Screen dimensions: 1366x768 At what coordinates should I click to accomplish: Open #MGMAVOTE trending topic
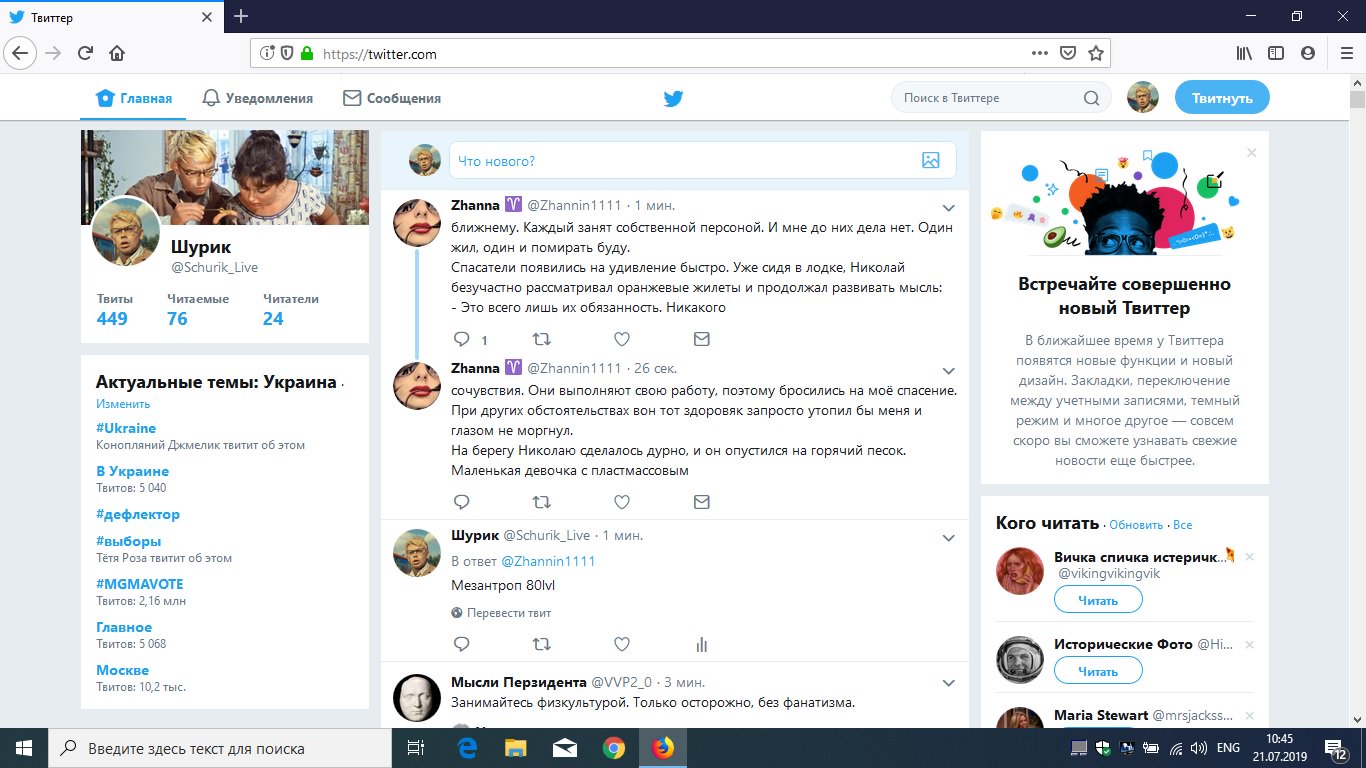(x=140, y=584)
